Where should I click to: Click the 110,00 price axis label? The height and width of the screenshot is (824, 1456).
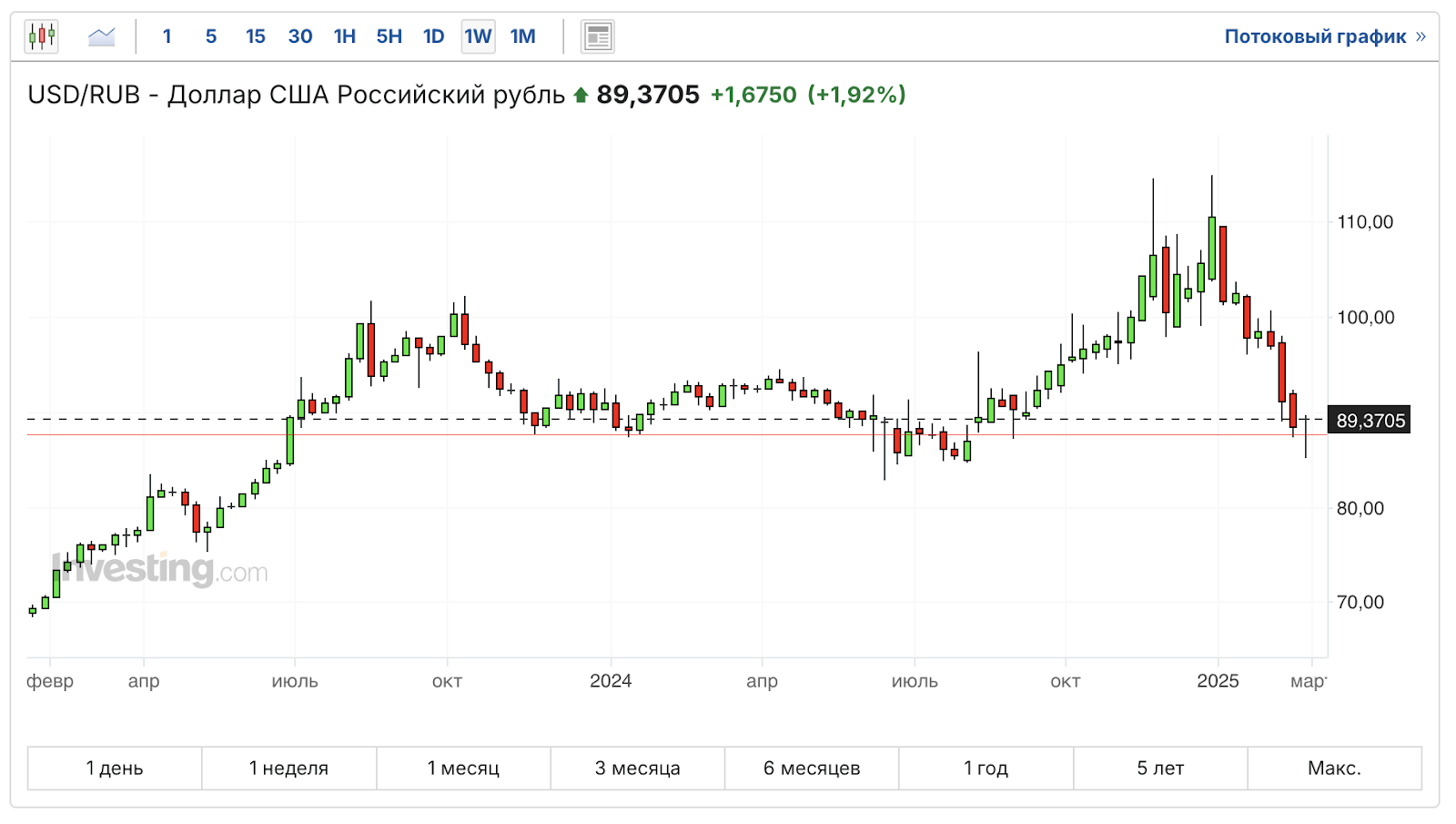[1365, 222]
